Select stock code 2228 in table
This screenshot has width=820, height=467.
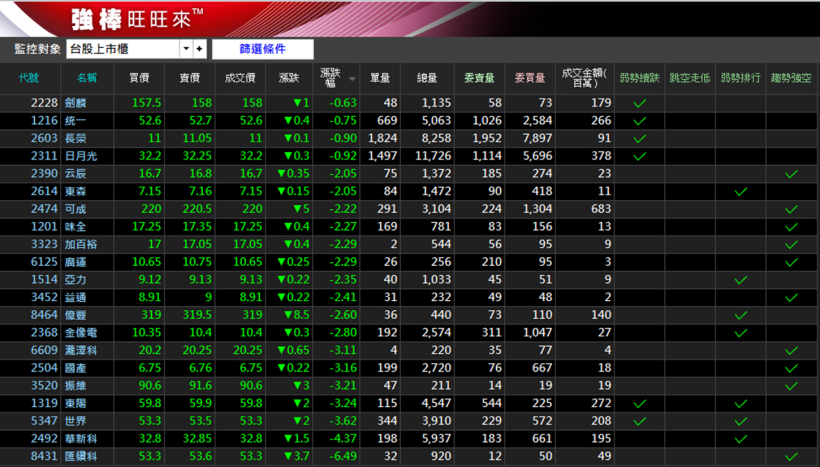[44, 103]
